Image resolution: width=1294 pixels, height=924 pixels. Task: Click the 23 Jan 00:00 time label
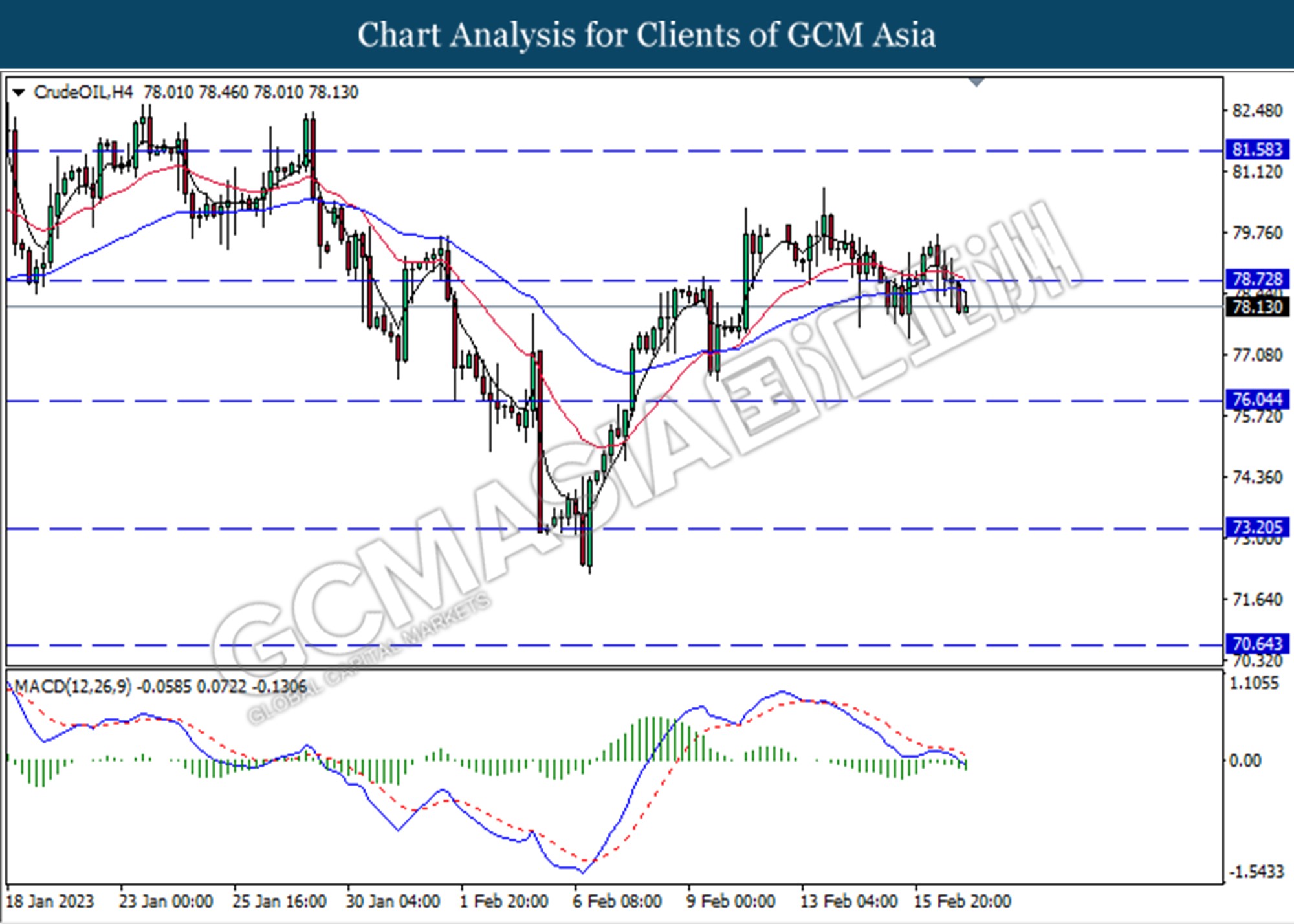pos(166,901)
